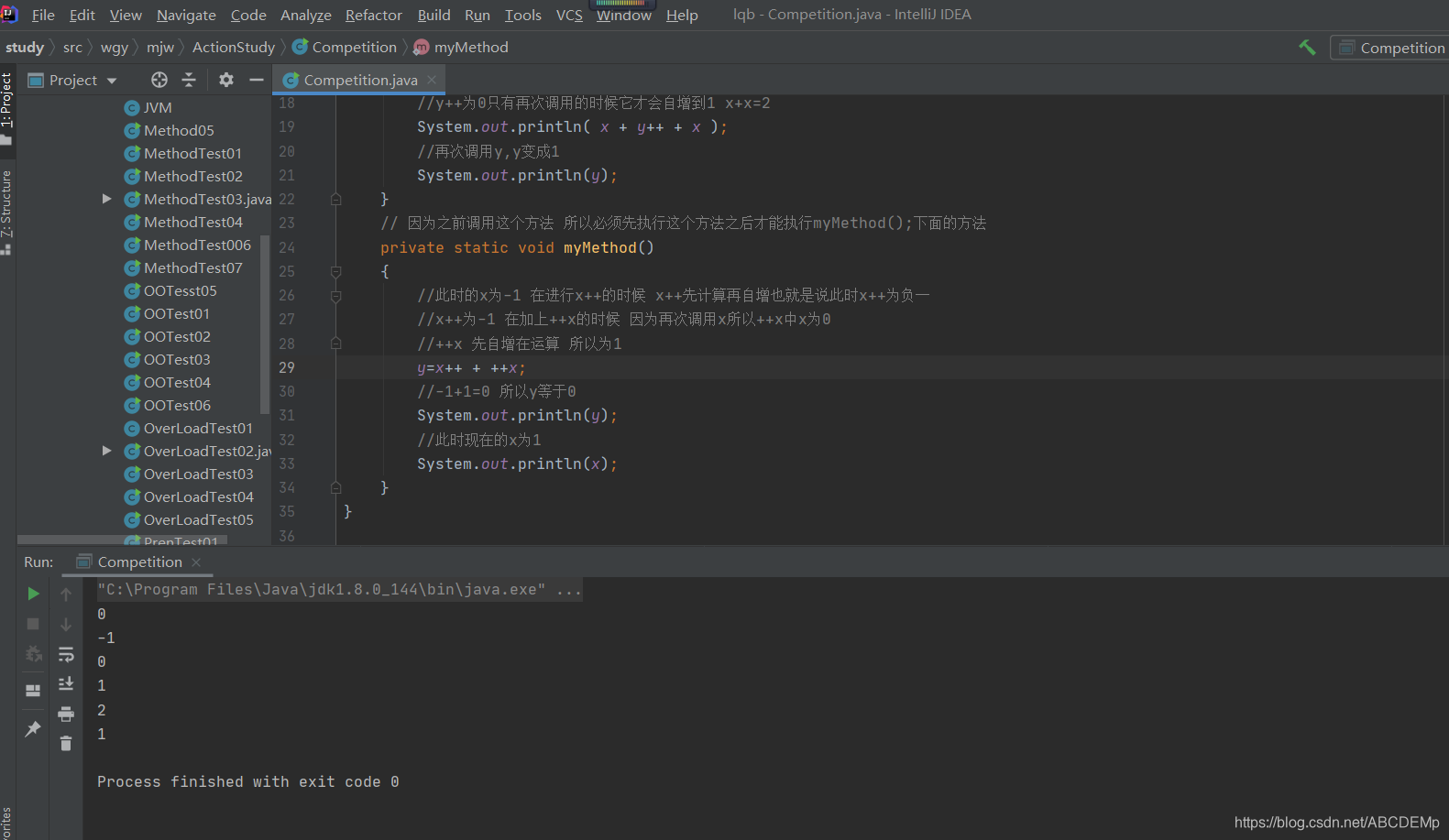Open the File menu
The width and height of the screenshot is (1449, 840).
[43, 15]
